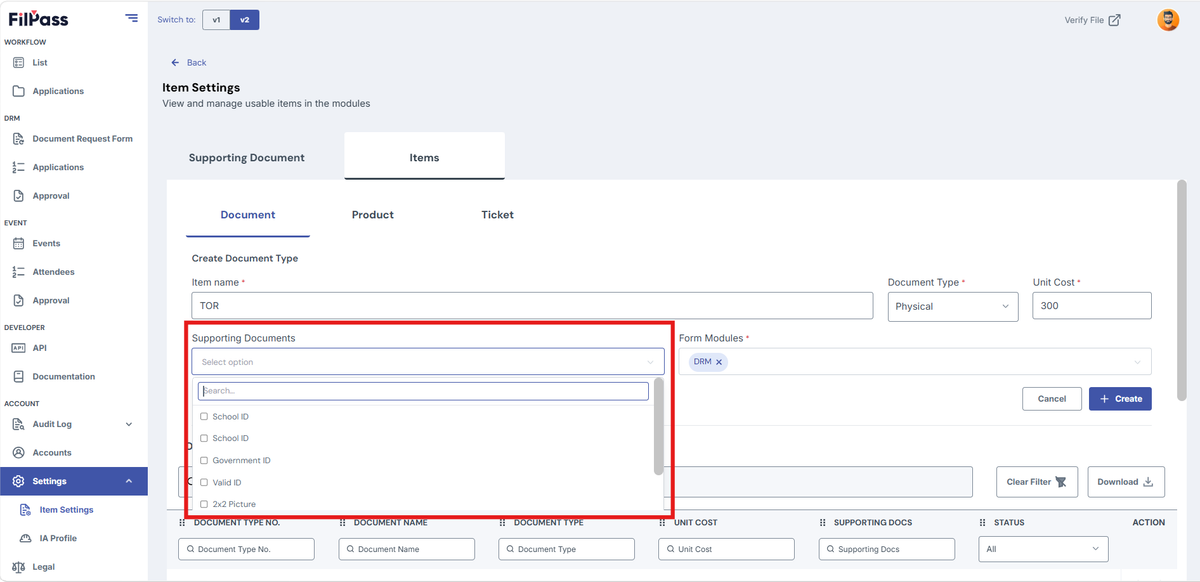This screenshot has height=582, width=1200.
Task: Click the Unit Cost filter field
Action: point(726,549)
